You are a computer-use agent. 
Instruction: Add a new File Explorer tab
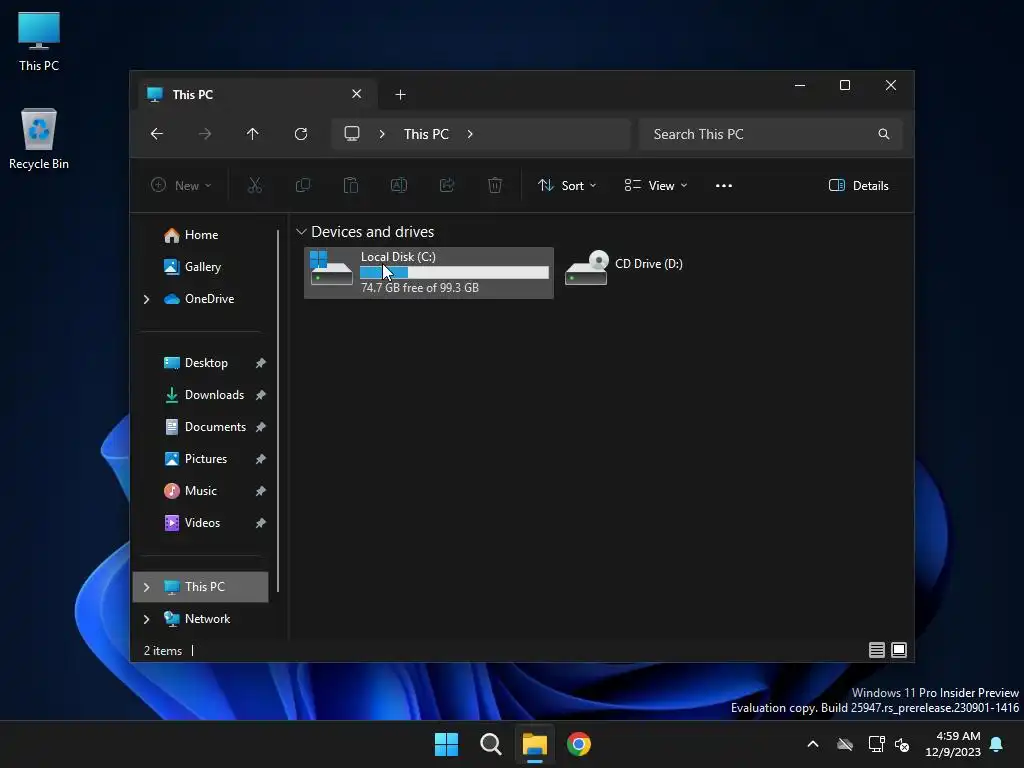coord(400,95)
